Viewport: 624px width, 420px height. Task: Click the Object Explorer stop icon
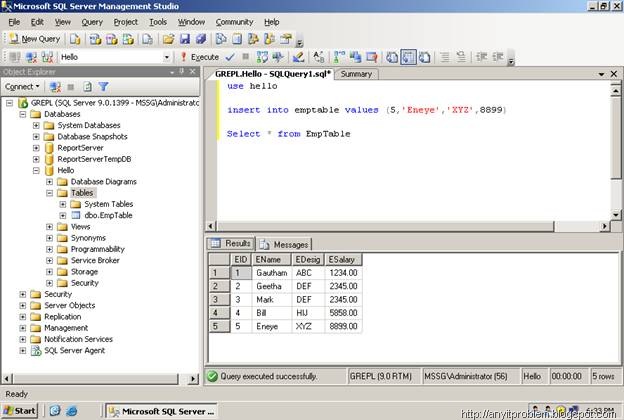click(x=71, y=86)
